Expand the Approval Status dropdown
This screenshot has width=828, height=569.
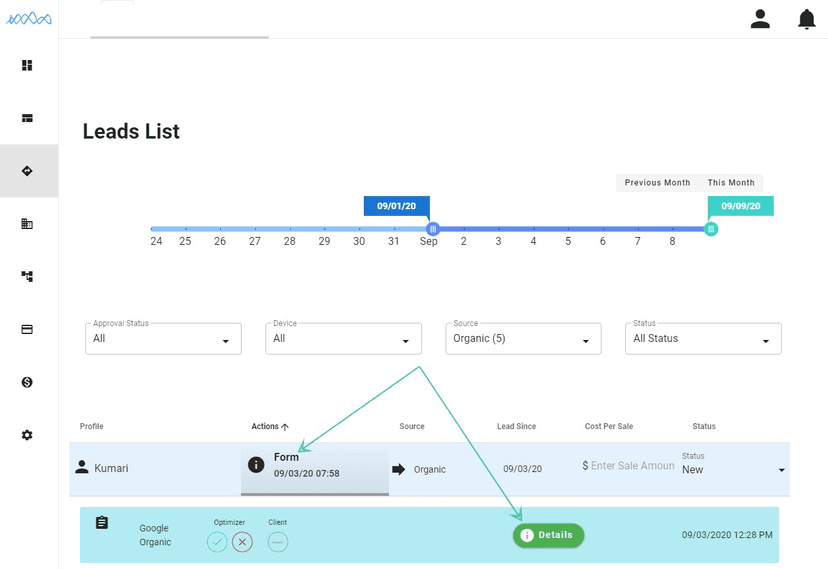point(163,339)
